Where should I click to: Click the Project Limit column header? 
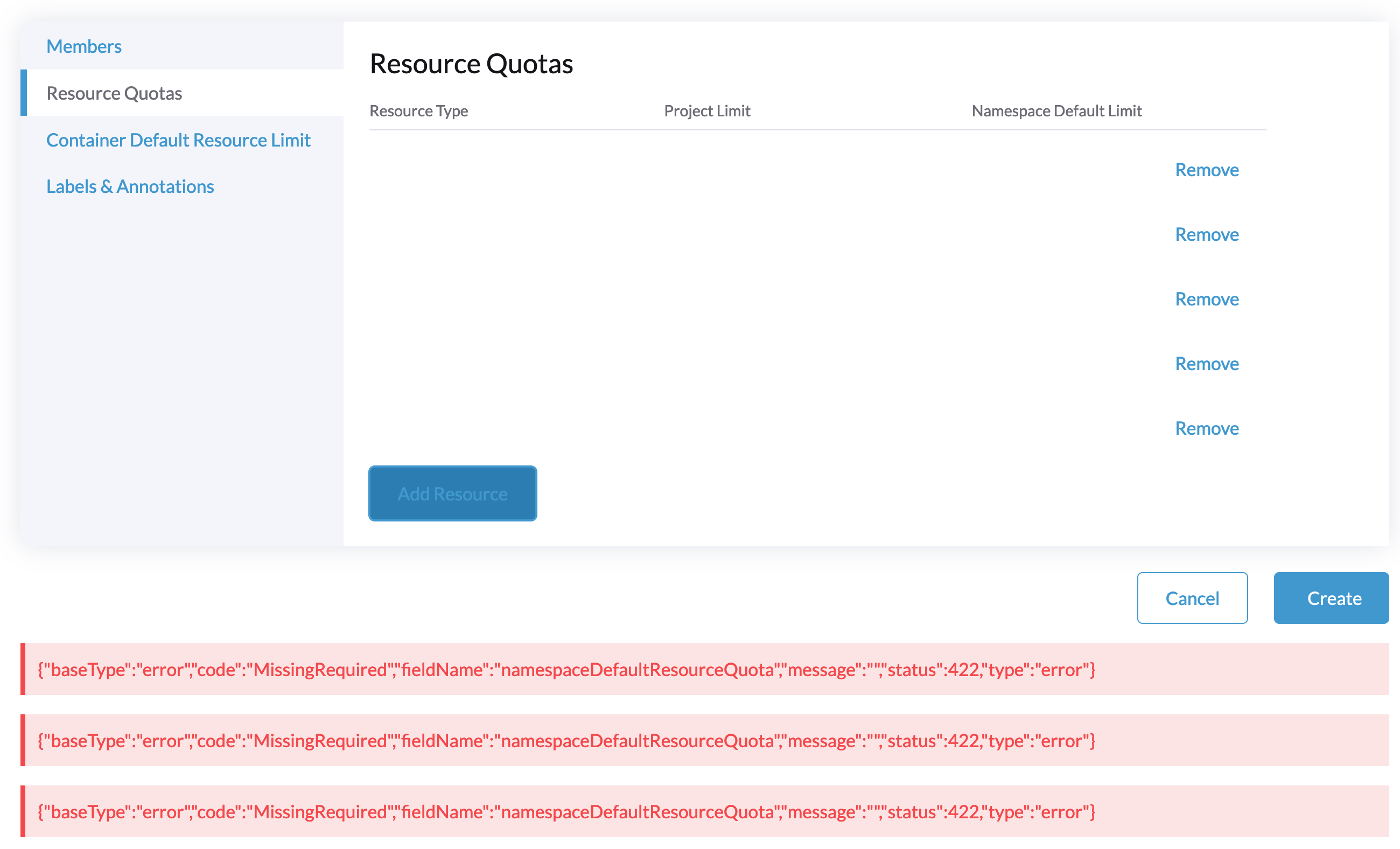tap(706, 111)
